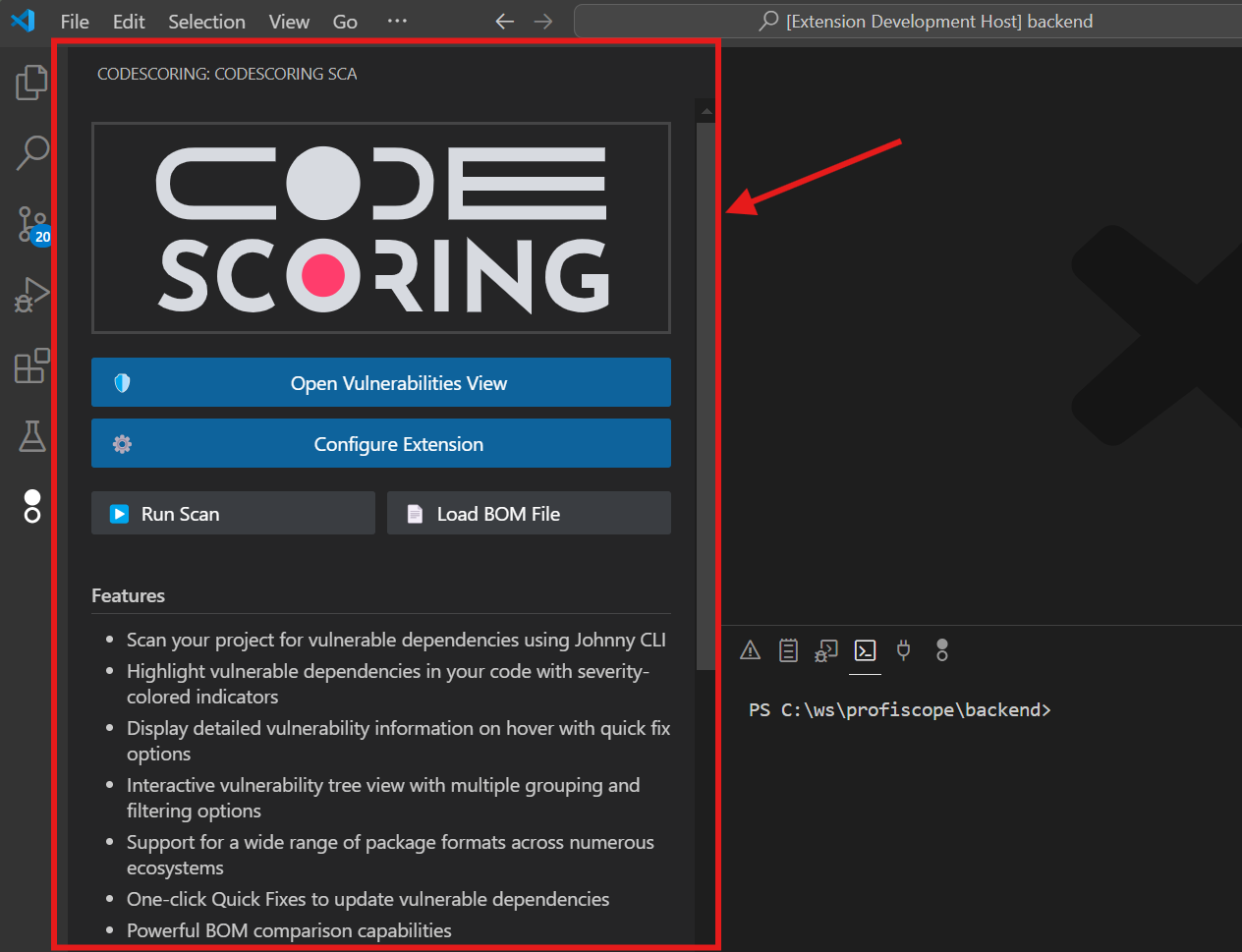Open Source Control view with 20 badge
This screenshot has width=1242, height=952.
coord(33,225)
